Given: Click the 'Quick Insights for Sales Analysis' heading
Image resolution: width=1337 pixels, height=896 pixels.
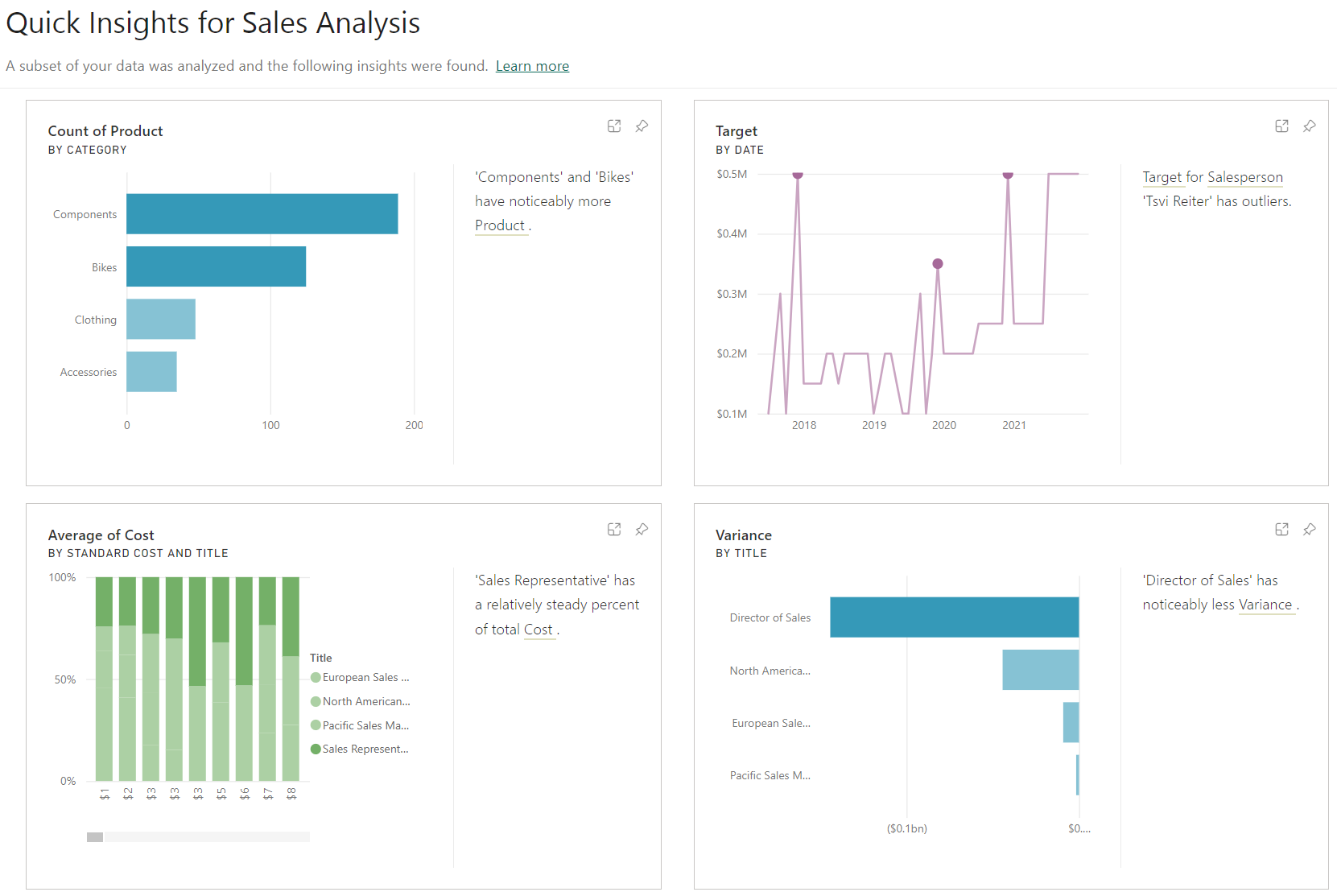Looking at the screenshot, I should (213, 23).
